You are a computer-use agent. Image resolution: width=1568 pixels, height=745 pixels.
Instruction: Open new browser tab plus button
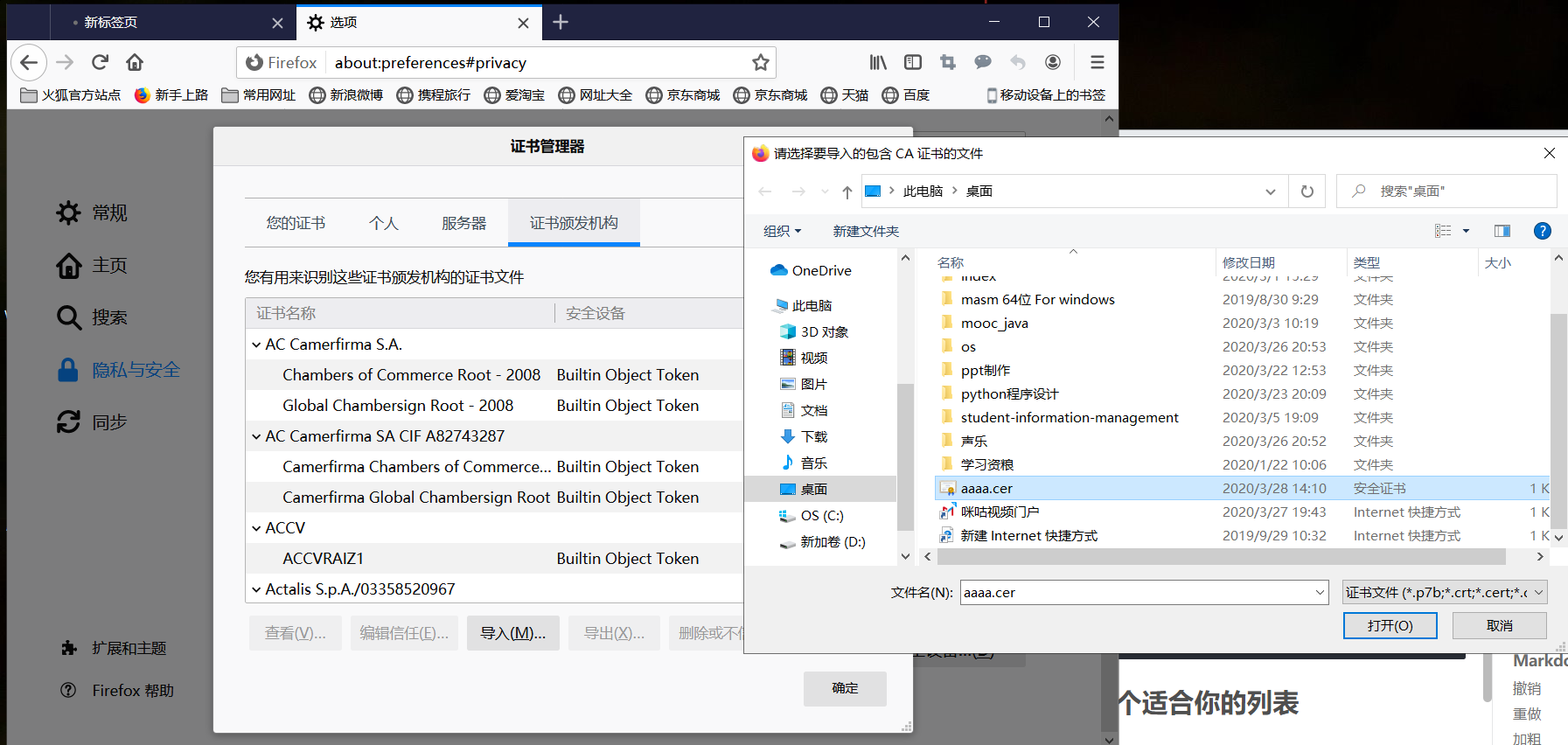(x=561, y=22)
